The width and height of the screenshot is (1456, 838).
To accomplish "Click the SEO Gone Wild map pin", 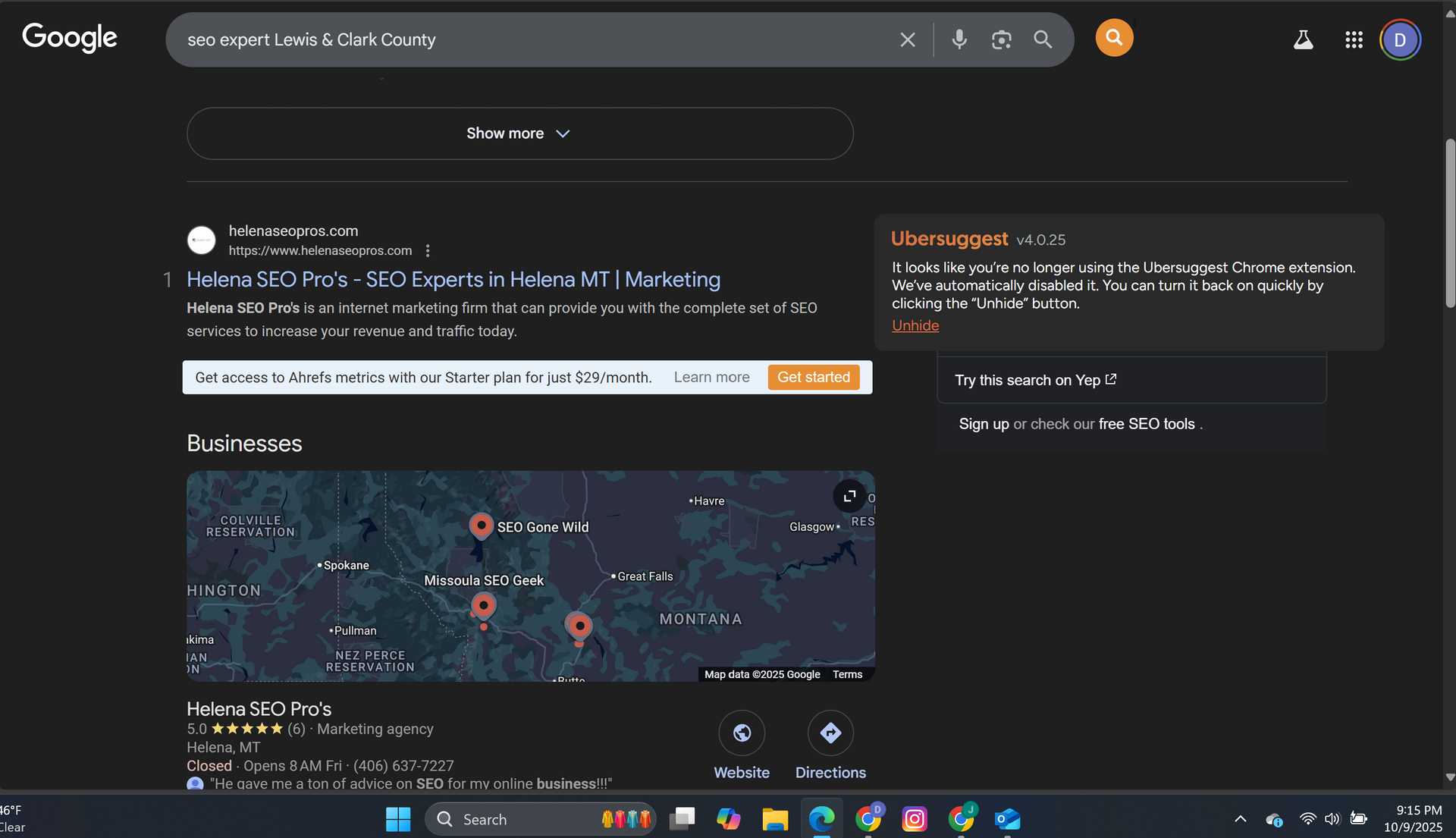I will 482,525.
